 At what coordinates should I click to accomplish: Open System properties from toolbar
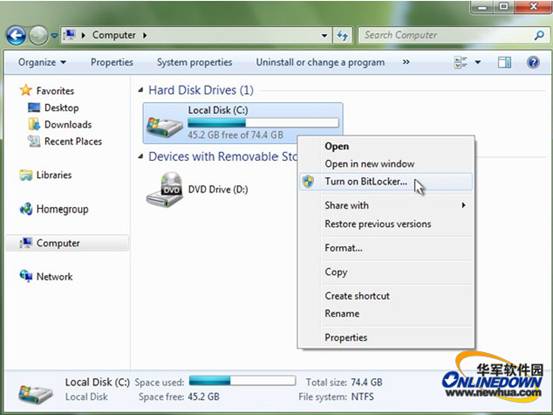(x=194, y=62)
